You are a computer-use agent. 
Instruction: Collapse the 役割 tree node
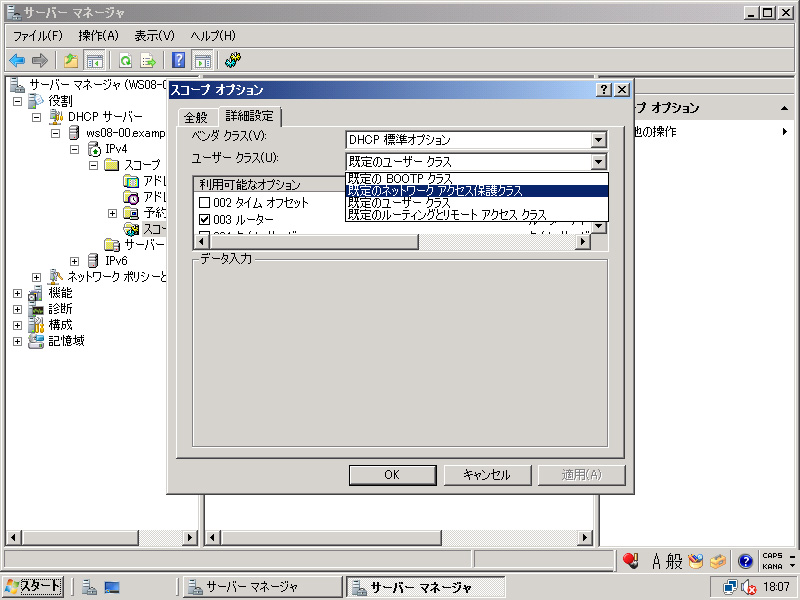coord(18,101)
